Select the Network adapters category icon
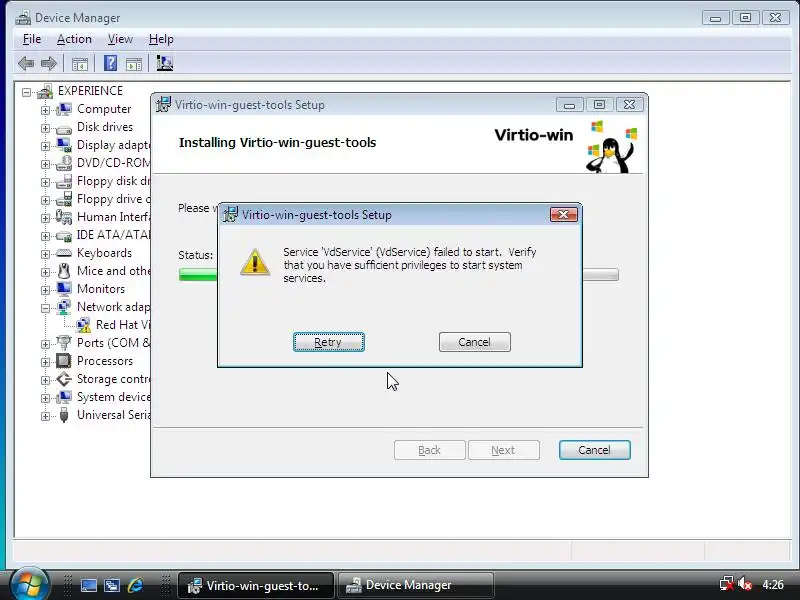Image resolution: width=800 pixels, height=600 pixels. (x=64, y=307)
